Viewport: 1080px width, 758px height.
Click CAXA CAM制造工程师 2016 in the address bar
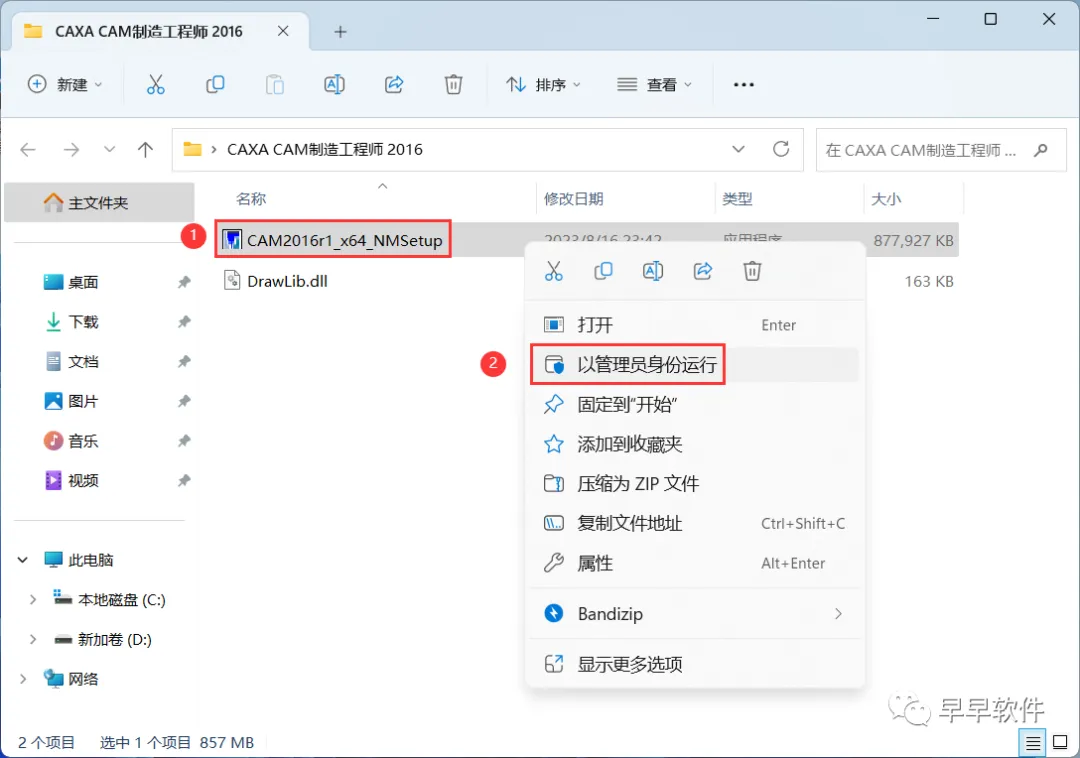(x=325, y=149)
